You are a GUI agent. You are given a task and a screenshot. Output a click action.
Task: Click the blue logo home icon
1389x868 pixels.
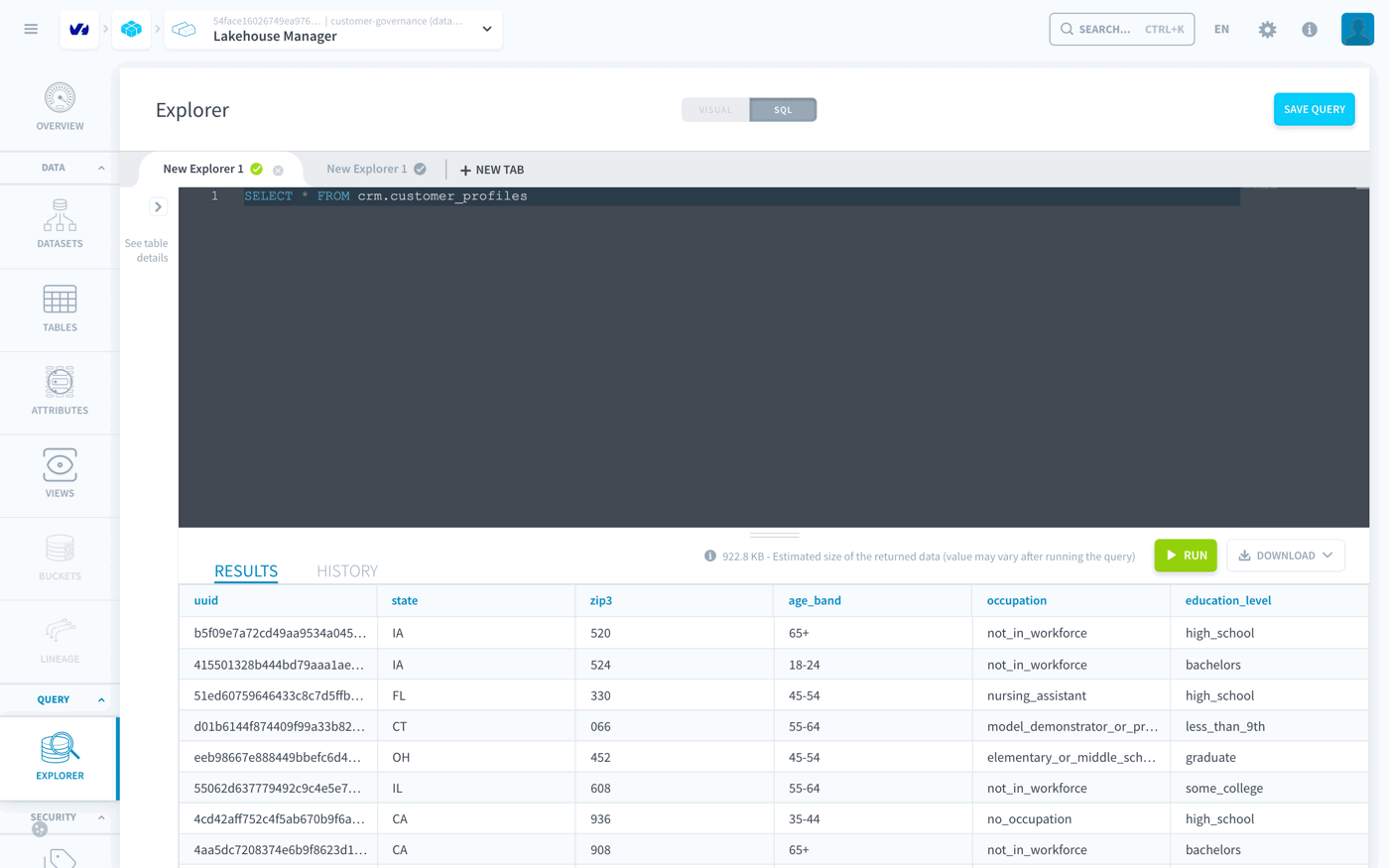(x=79, y=30)
